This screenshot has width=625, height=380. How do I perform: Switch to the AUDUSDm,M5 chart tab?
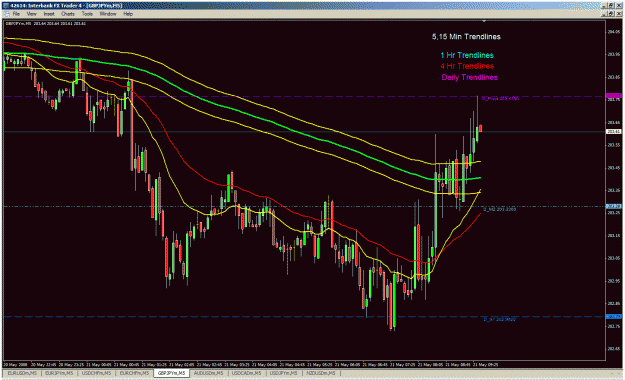[208, 373]
